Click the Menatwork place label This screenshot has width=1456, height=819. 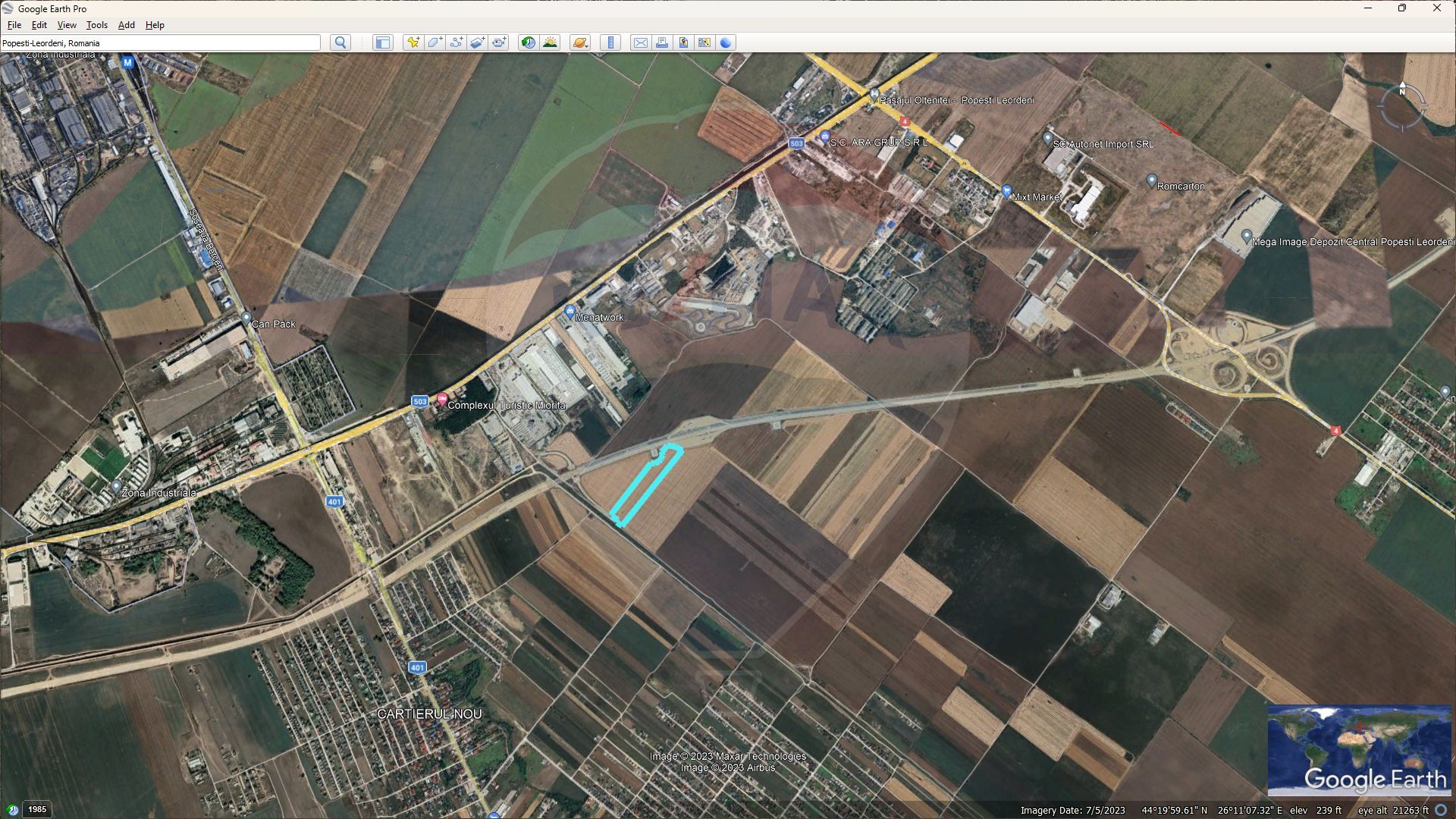click(599, 318)
